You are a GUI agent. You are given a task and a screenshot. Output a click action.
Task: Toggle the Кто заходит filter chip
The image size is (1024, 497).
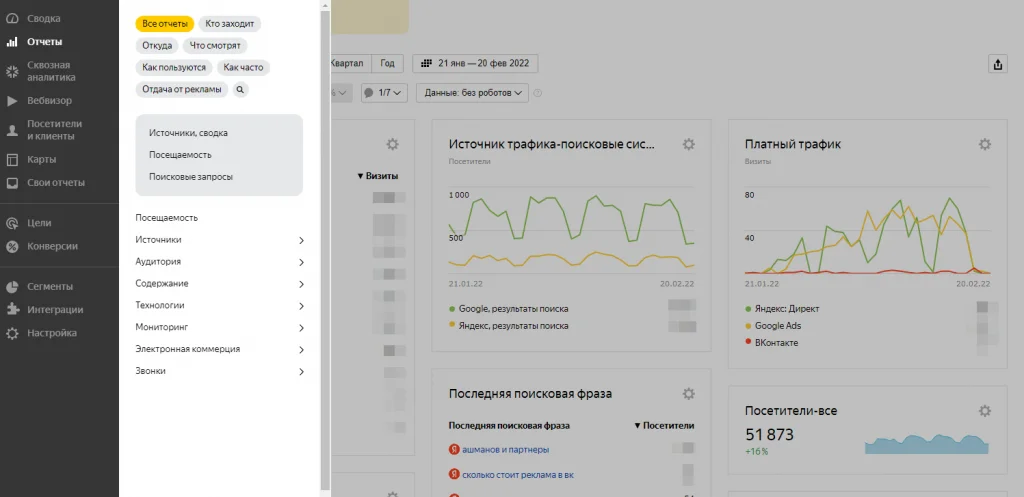pos(230,23)
